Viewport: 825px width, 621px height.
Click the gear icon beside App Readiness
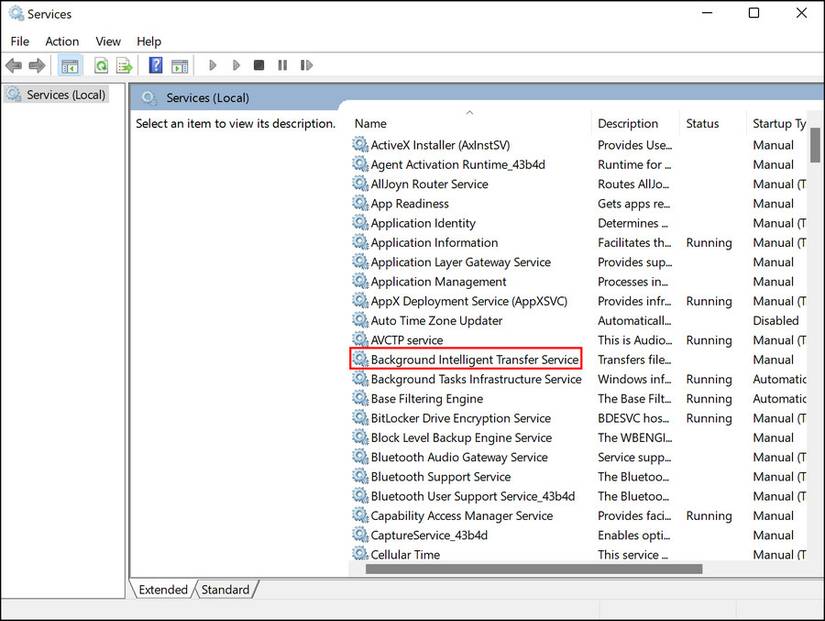pyautogui.click(x=360, y=203)
